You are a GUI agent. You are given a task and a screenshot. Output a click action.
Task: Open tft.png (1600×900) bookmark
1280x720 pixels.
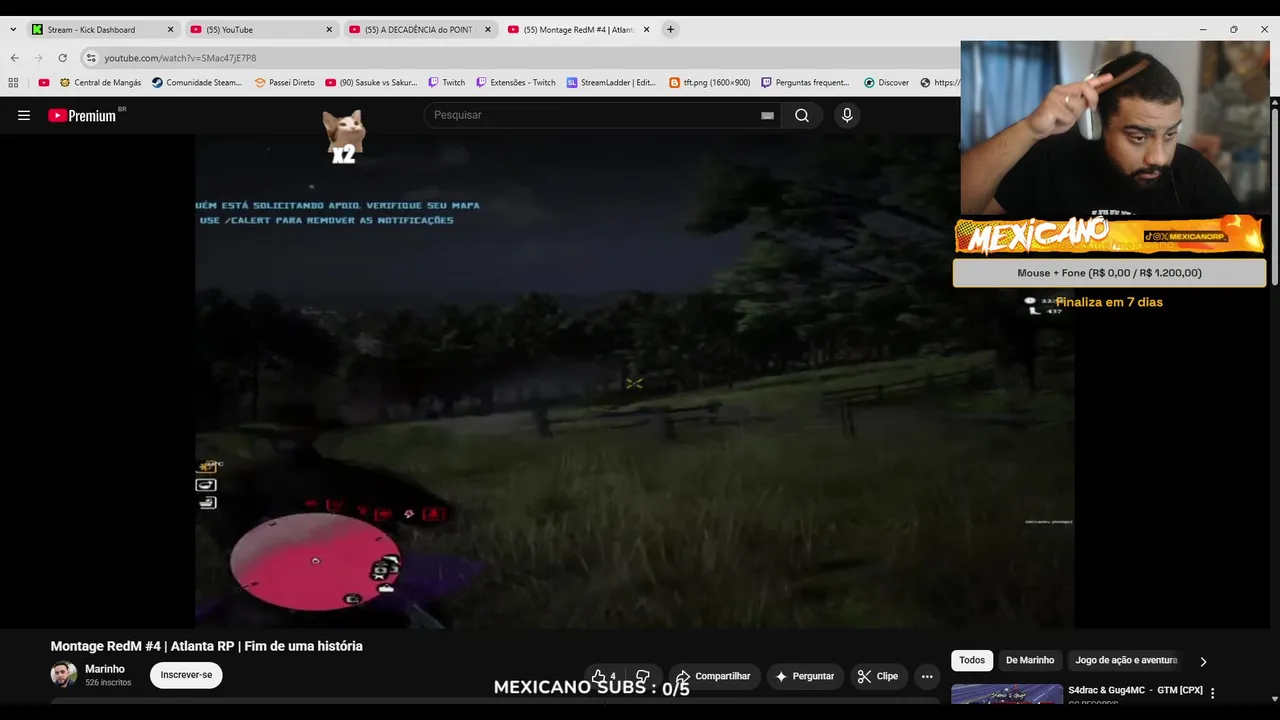709,83
